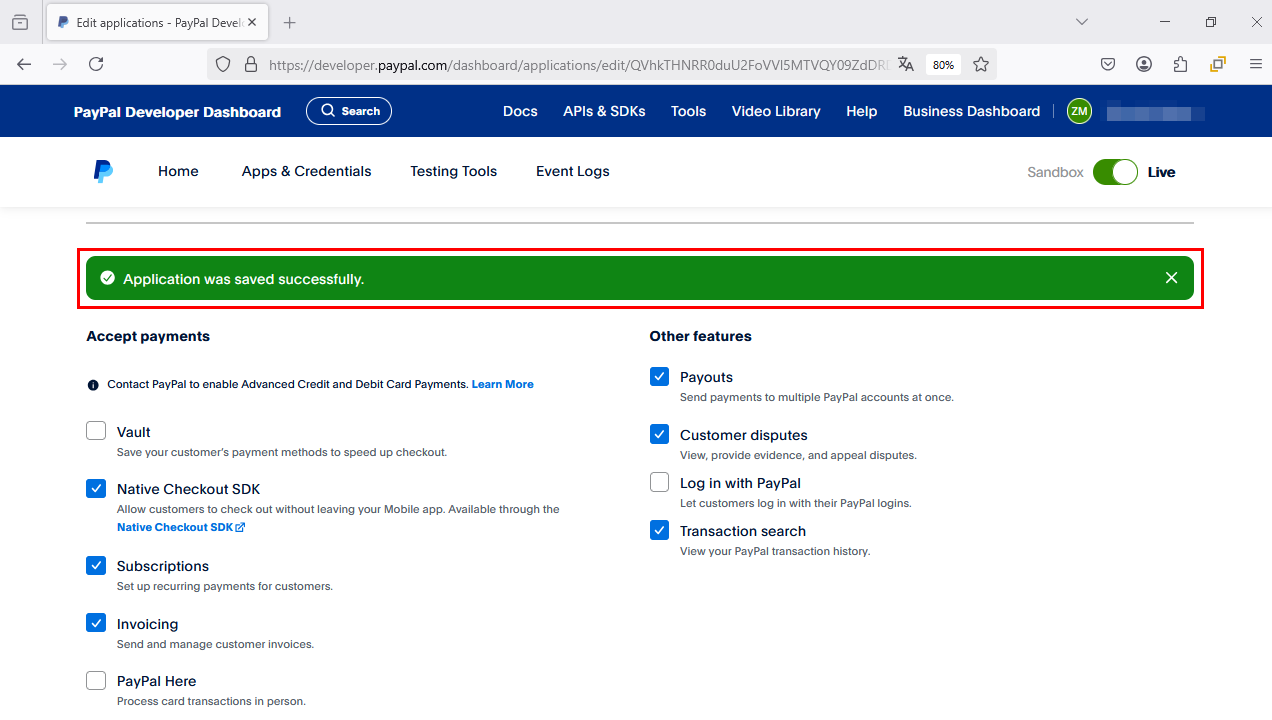
Task: Open the Native Checkout SDK link
Action: 181,527
